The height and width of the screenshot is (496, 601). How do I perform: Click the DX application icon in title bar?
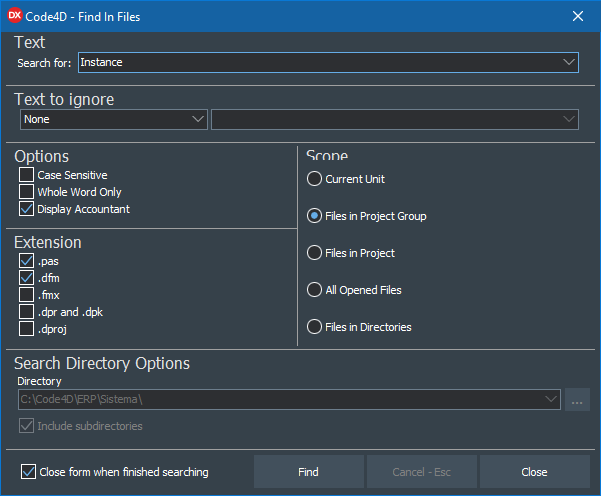pyautogui.click(x=14, y=15)
